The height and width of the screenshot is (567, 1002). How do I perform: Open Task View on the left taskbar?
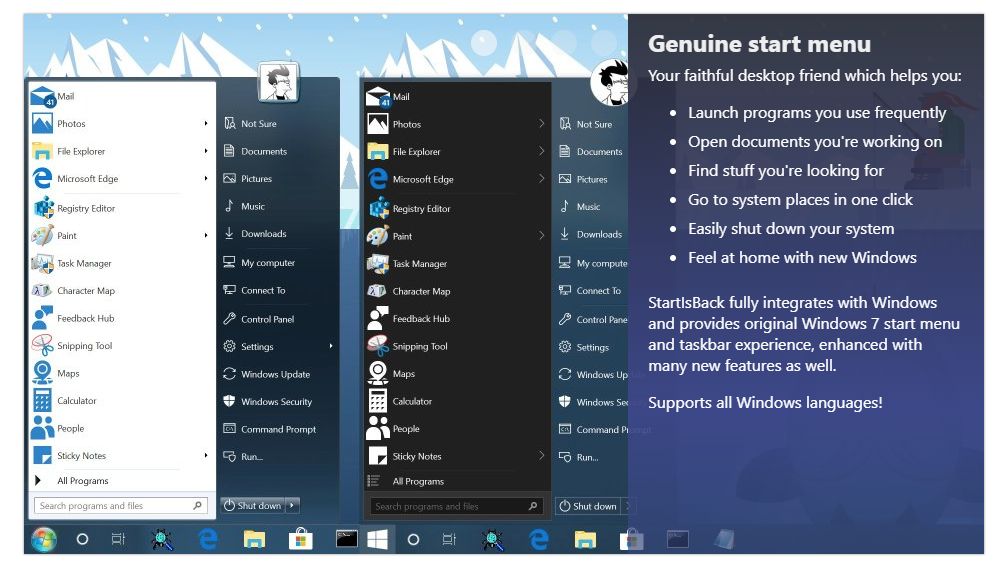click(x=118, y=540)
